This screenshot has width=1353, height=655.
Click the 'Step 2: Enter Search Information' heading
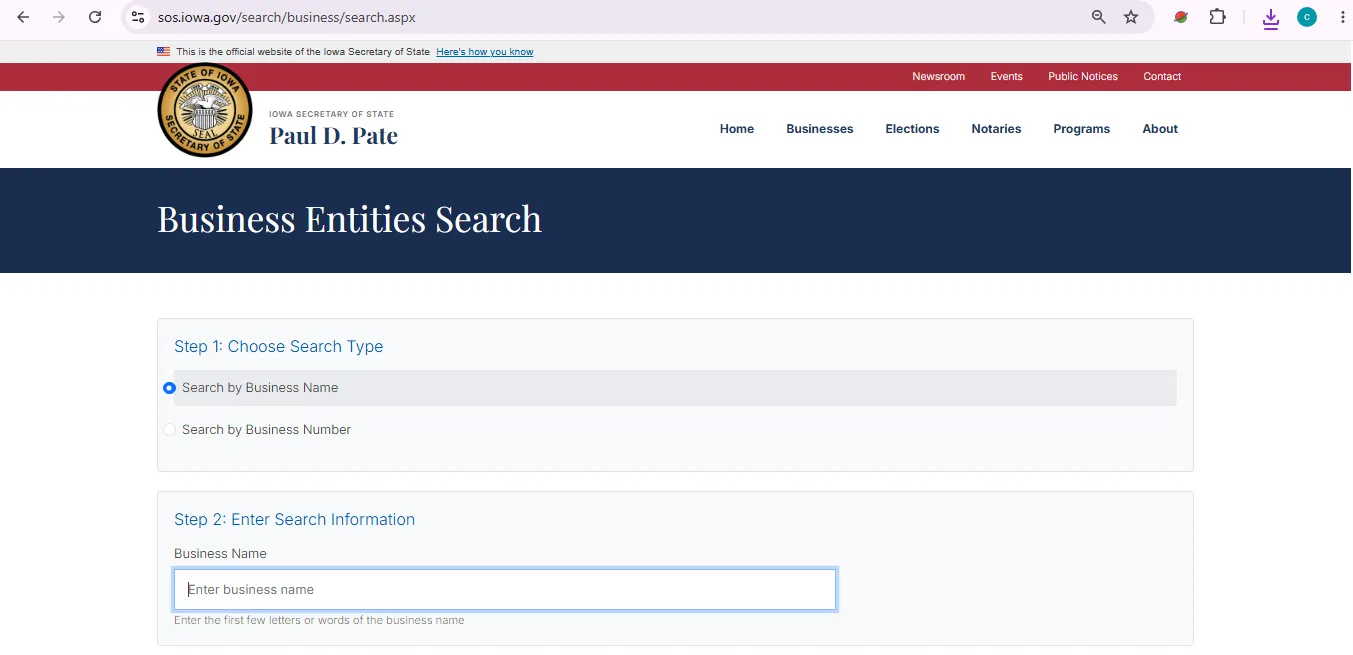coord(295,520)
